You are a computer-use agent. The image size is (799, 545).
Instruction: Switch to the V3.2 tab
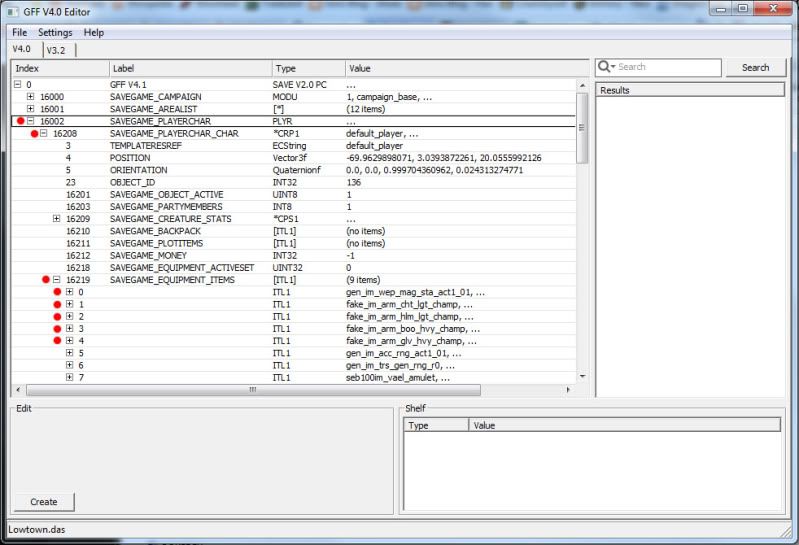tap(56, 50)
